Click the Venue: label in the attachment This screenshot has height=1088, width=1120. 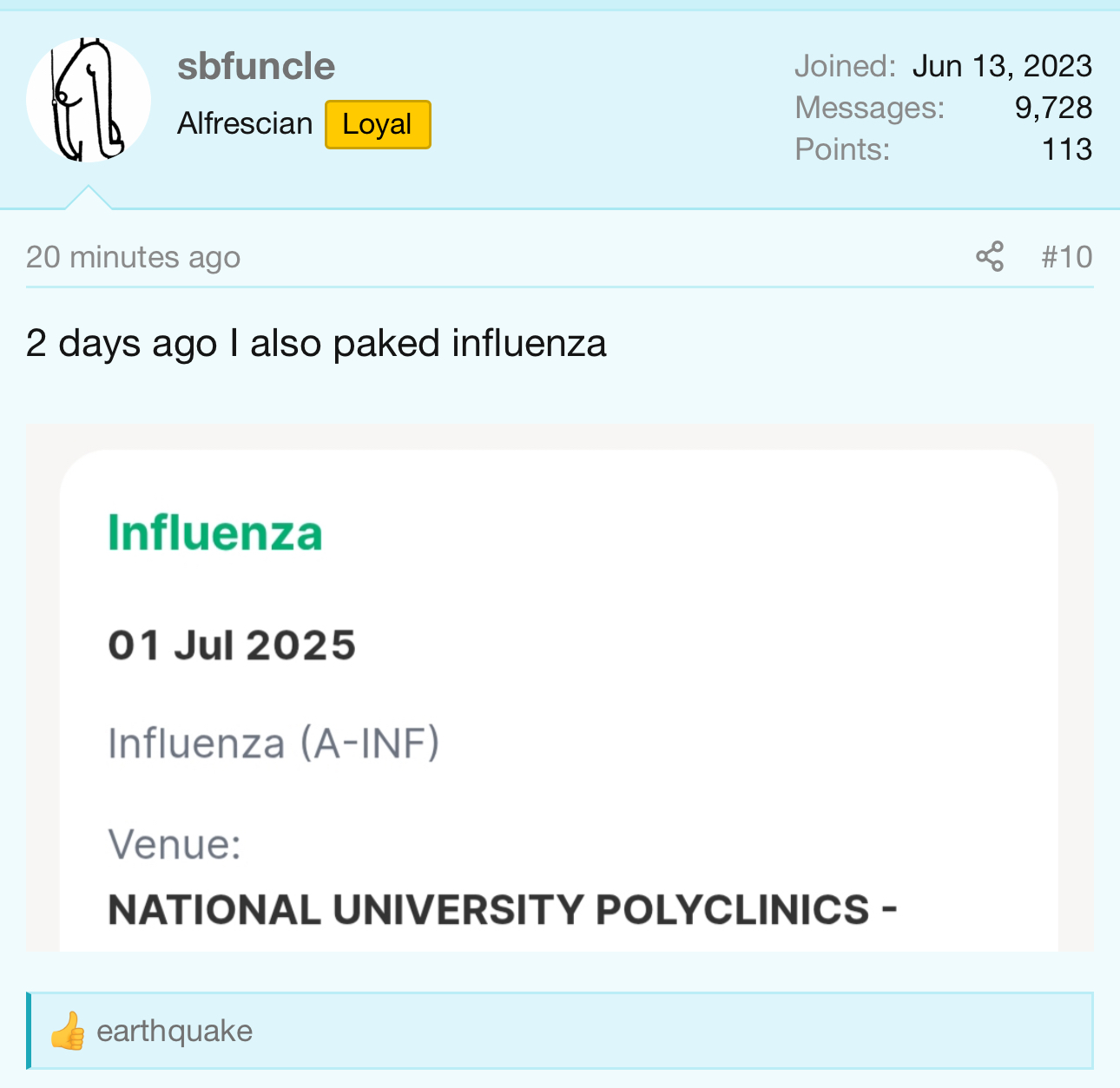click(175, 844)
